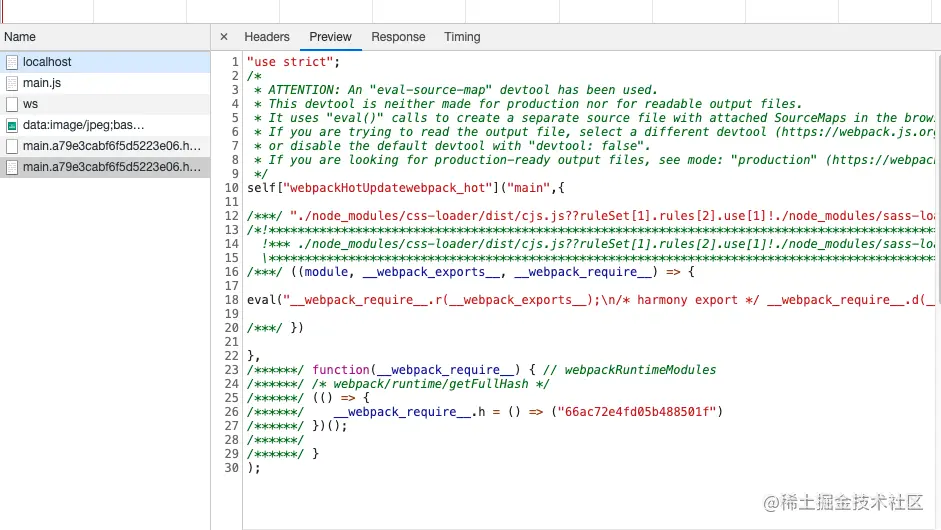Image resolution: width=941 pixels, height=530 pixels.
Task: Click the self["webpackHotUpdatewebpack_hot"] code line
Action: pos(406,188)
